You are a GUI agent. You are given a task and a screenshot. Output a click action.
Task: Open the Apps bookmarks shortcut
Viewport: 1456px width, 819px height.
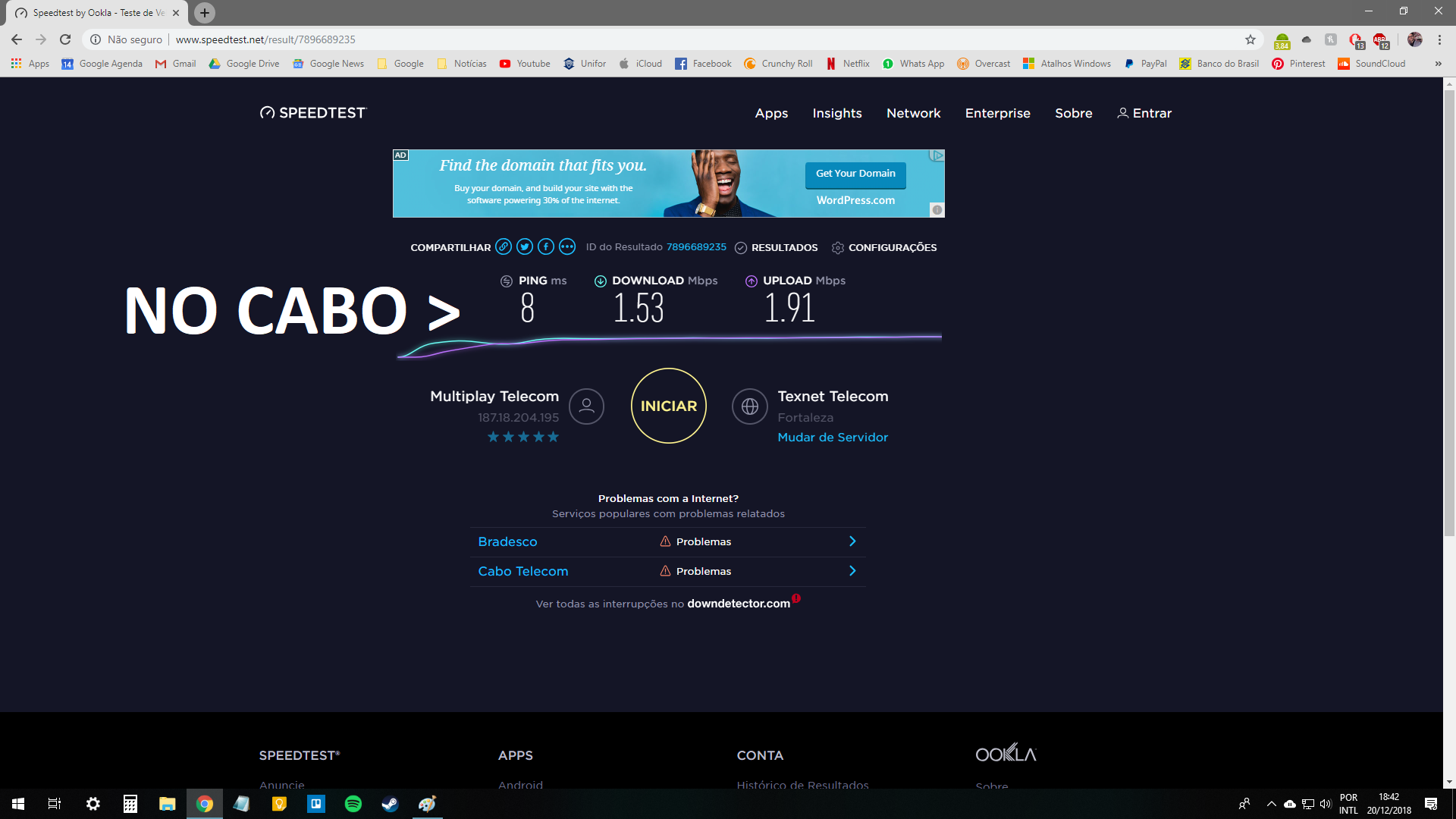point(30,64)
